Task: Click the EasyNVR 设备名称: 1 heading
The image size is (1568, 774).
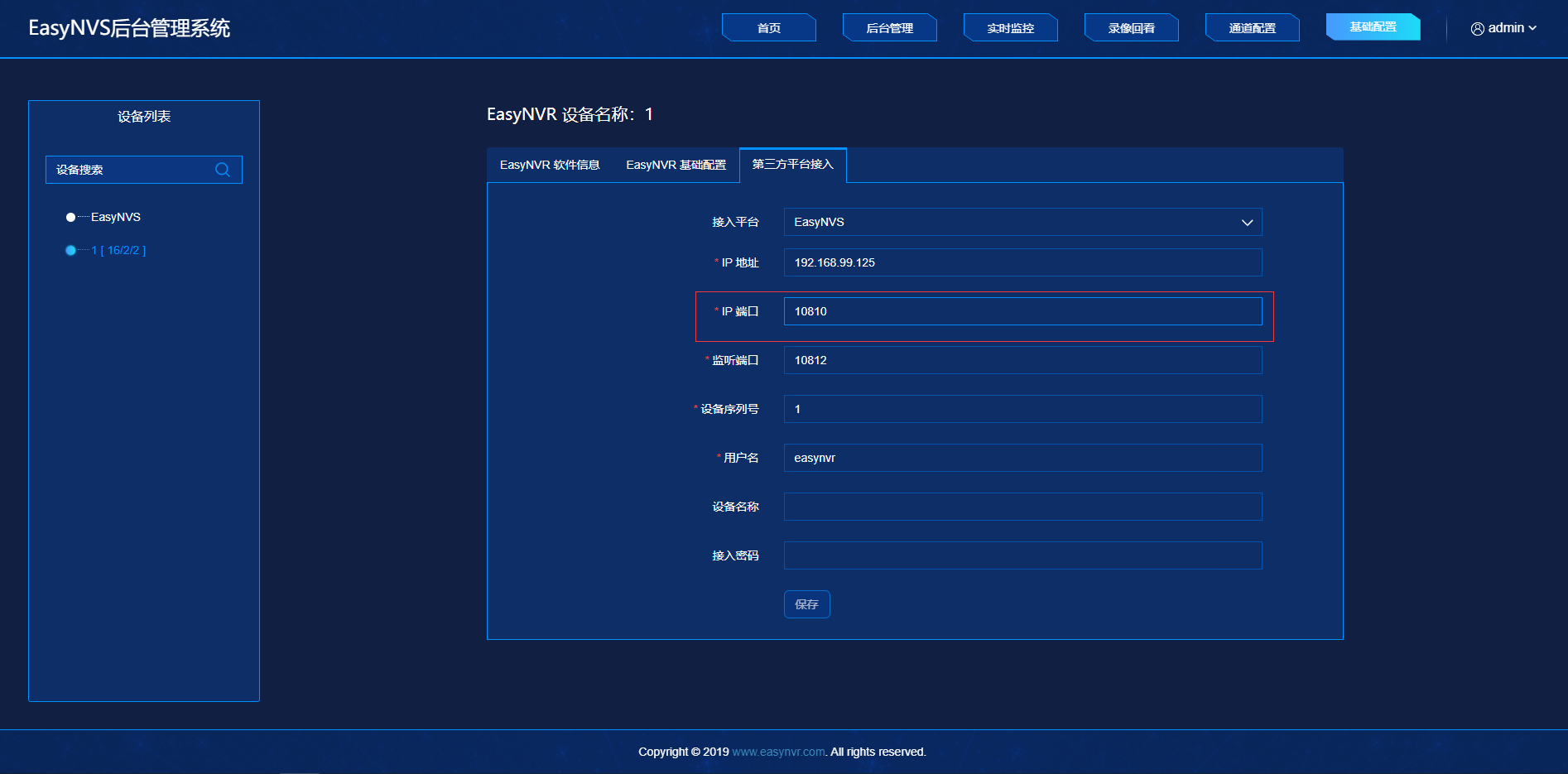Action: tap(570, 114)
